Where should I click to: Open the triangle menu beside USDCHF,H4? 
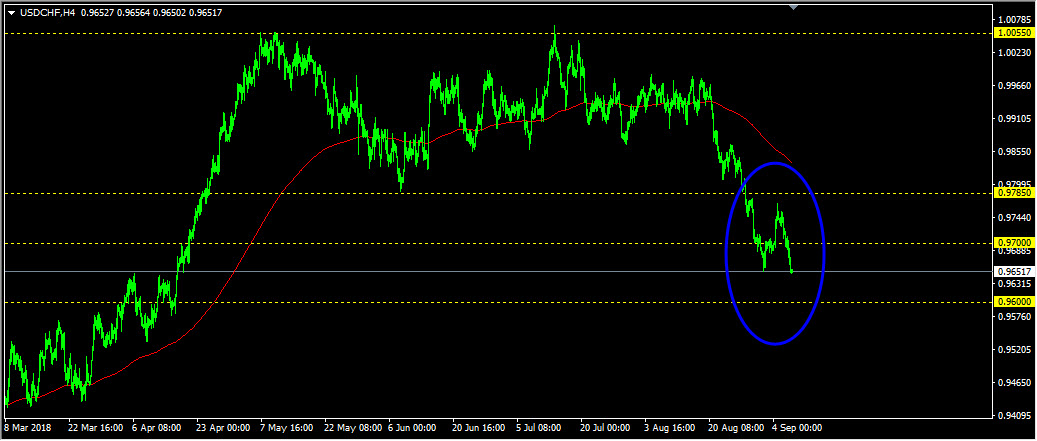pyautogui.click(x=11, y=13)
